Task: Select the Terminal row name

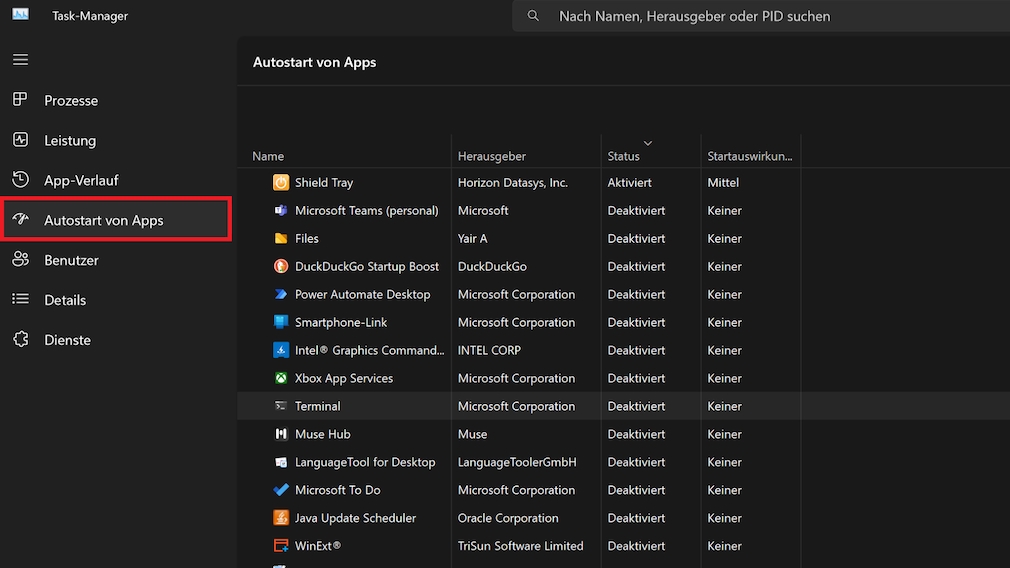Action: 318,406
